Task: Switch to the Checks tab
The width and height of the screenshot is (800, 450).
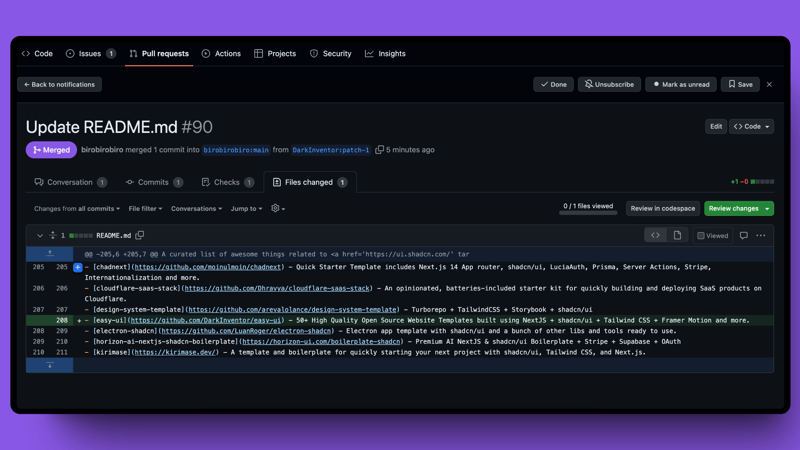Action: coord(227,182)
